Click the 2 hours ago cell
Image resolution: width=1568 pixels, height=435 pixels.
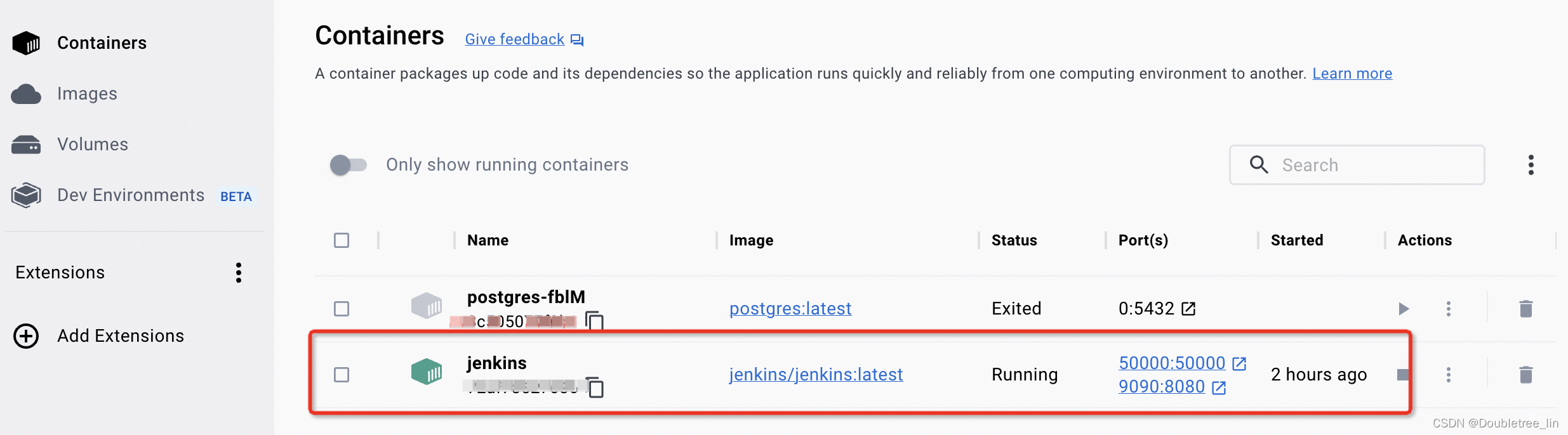pos(1319,375)
